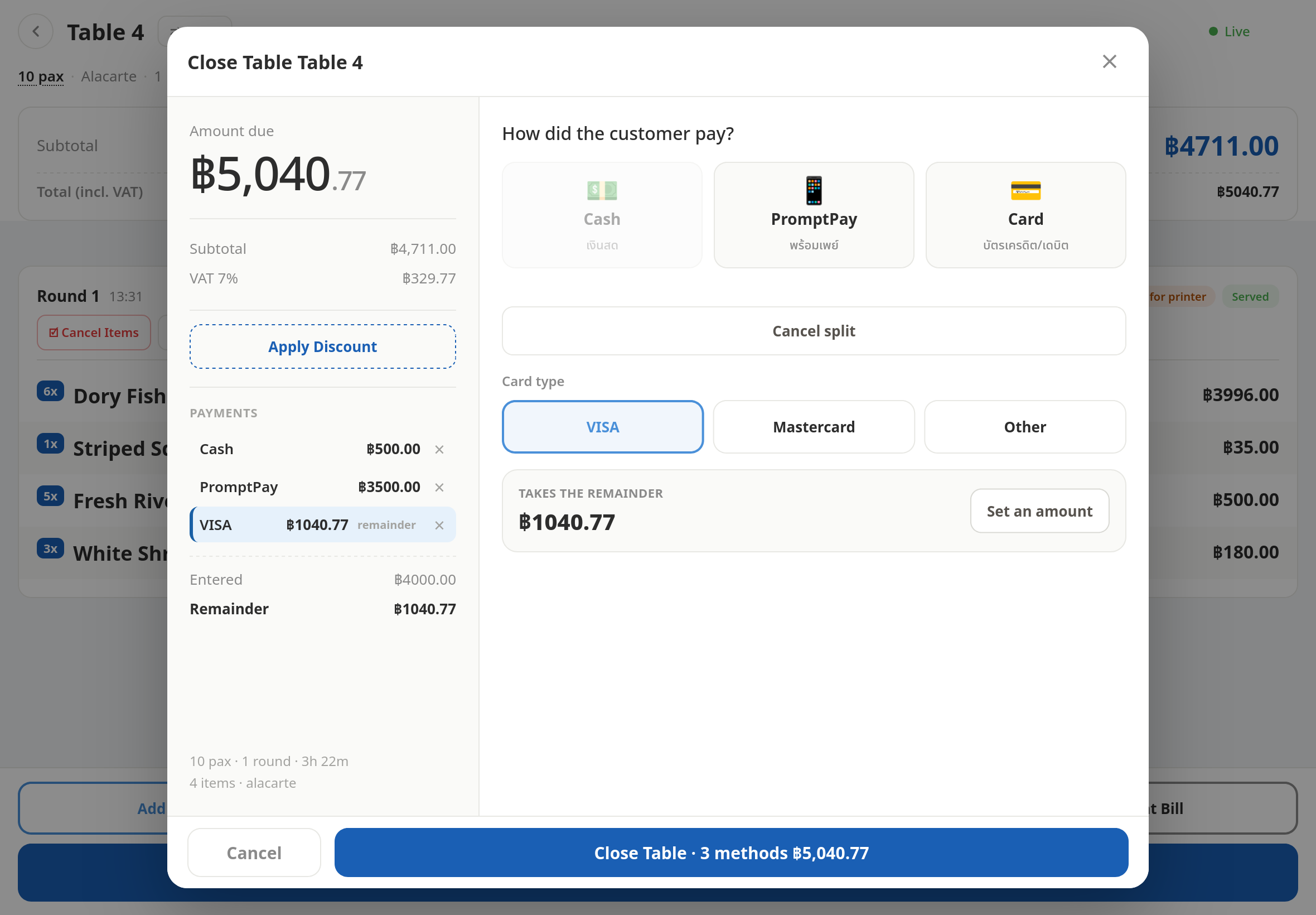Choose Card as payment method
This screenshot has height=915, width=1316.
(1025, 215)
